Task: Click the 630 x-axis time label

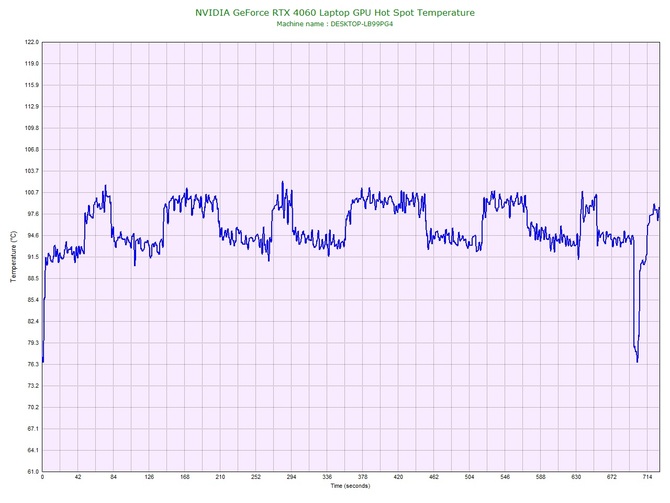Action: coord(576,477)
